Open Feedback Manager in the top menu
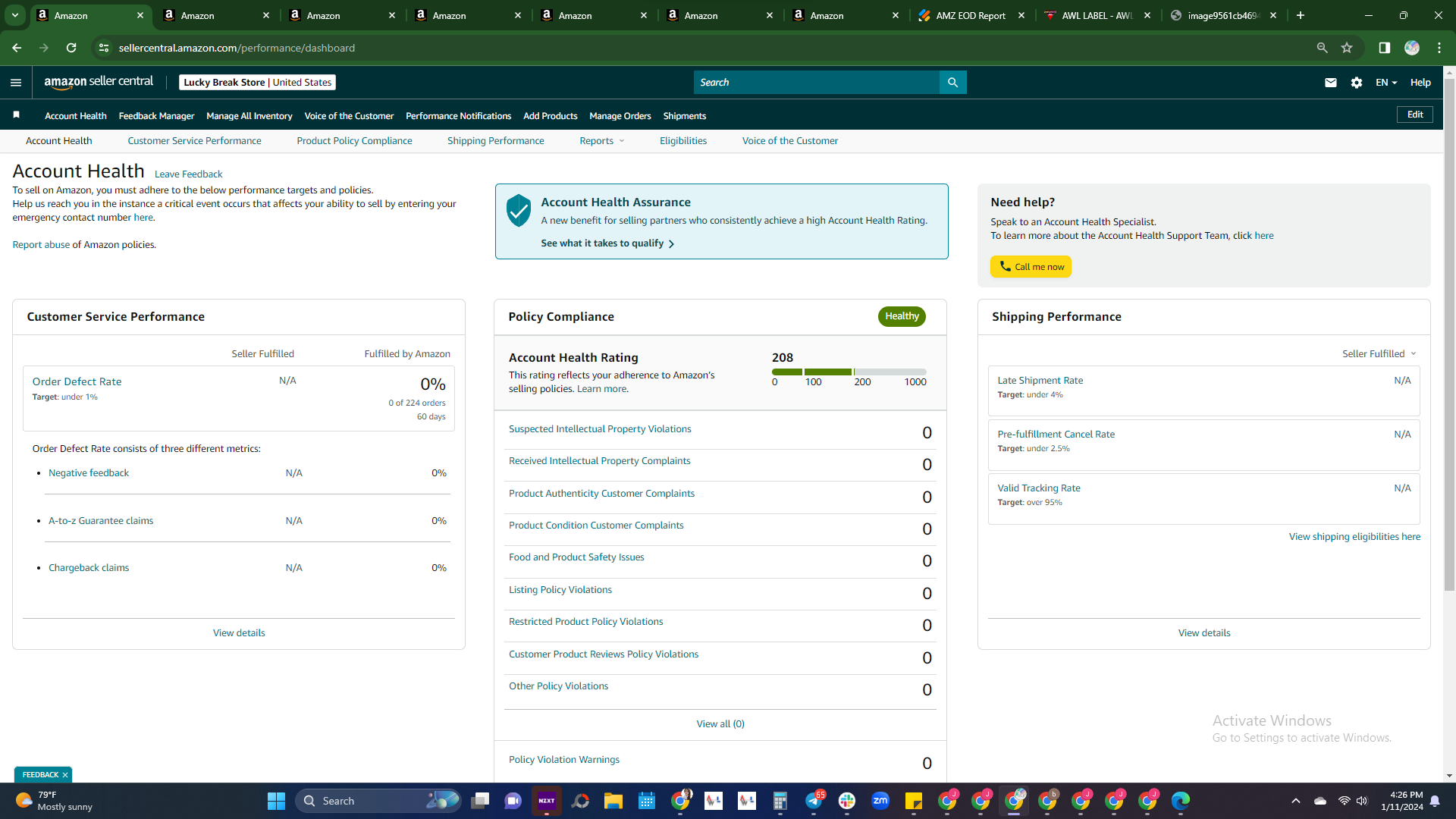The height and width of the screenshot is (819, 1456). [156, 116]
